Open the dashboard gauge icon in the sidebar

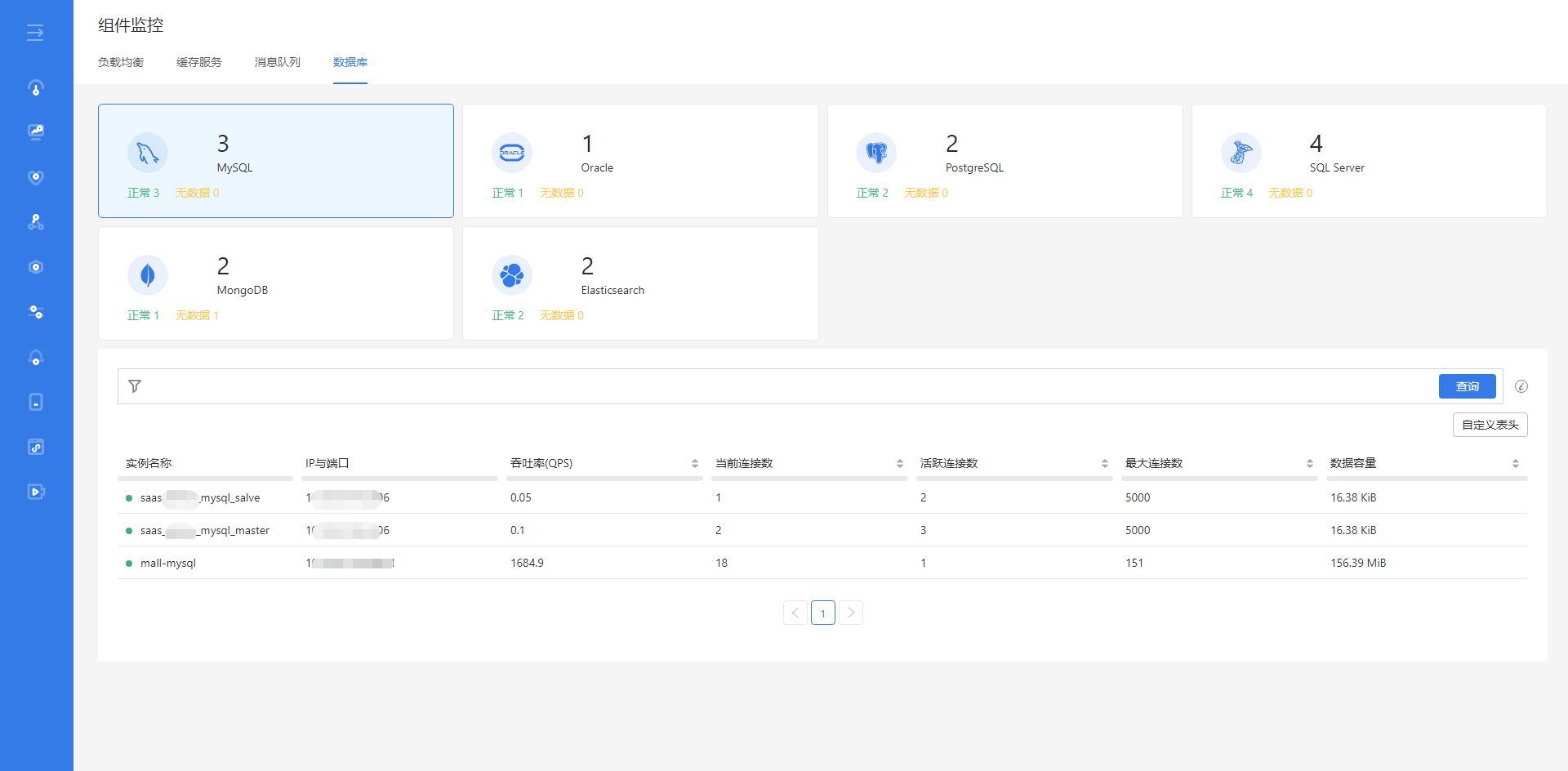pos(36,87)
